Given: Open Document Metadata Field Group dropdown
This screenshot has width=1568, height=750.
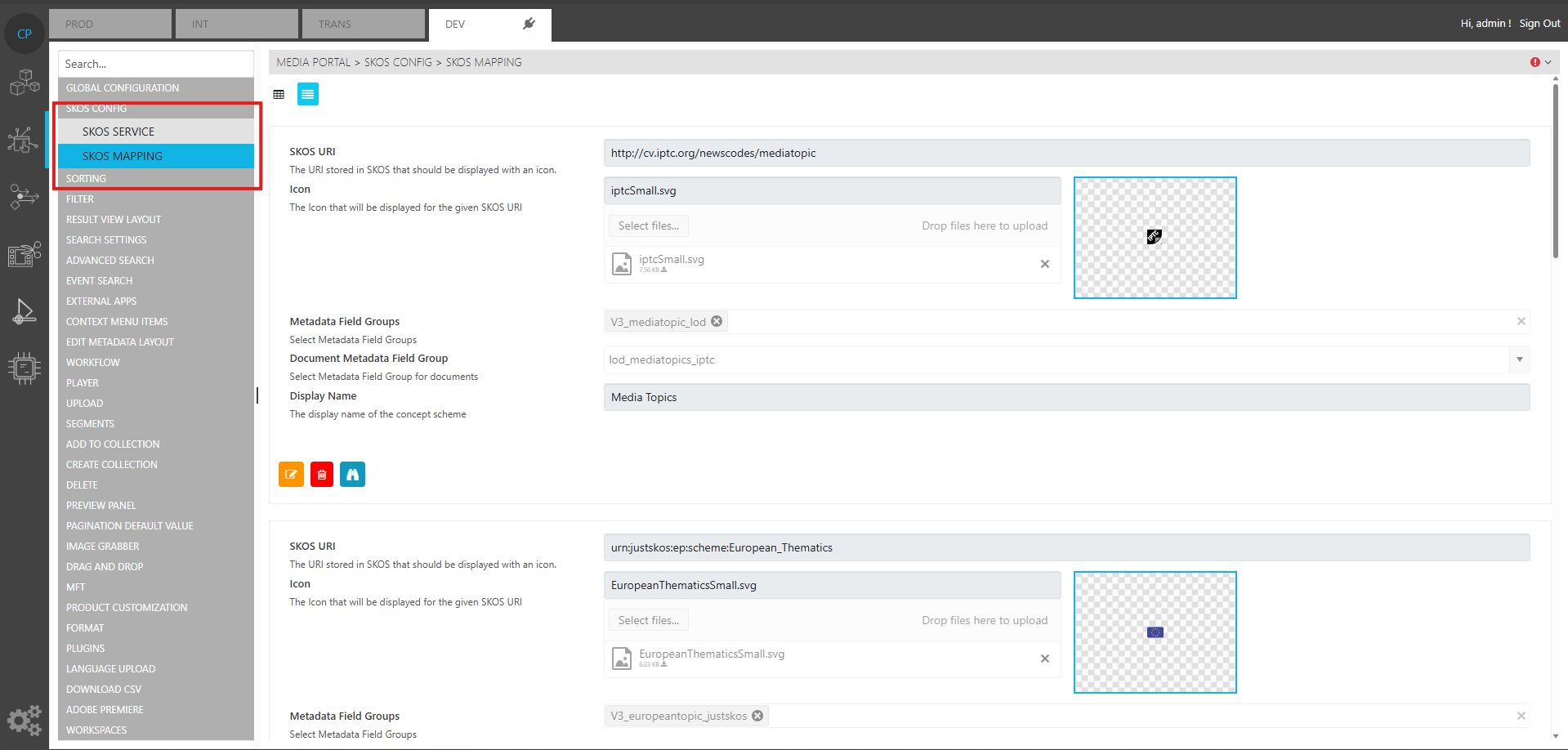Looking at the screenshot, I should tap(1519, 359).
